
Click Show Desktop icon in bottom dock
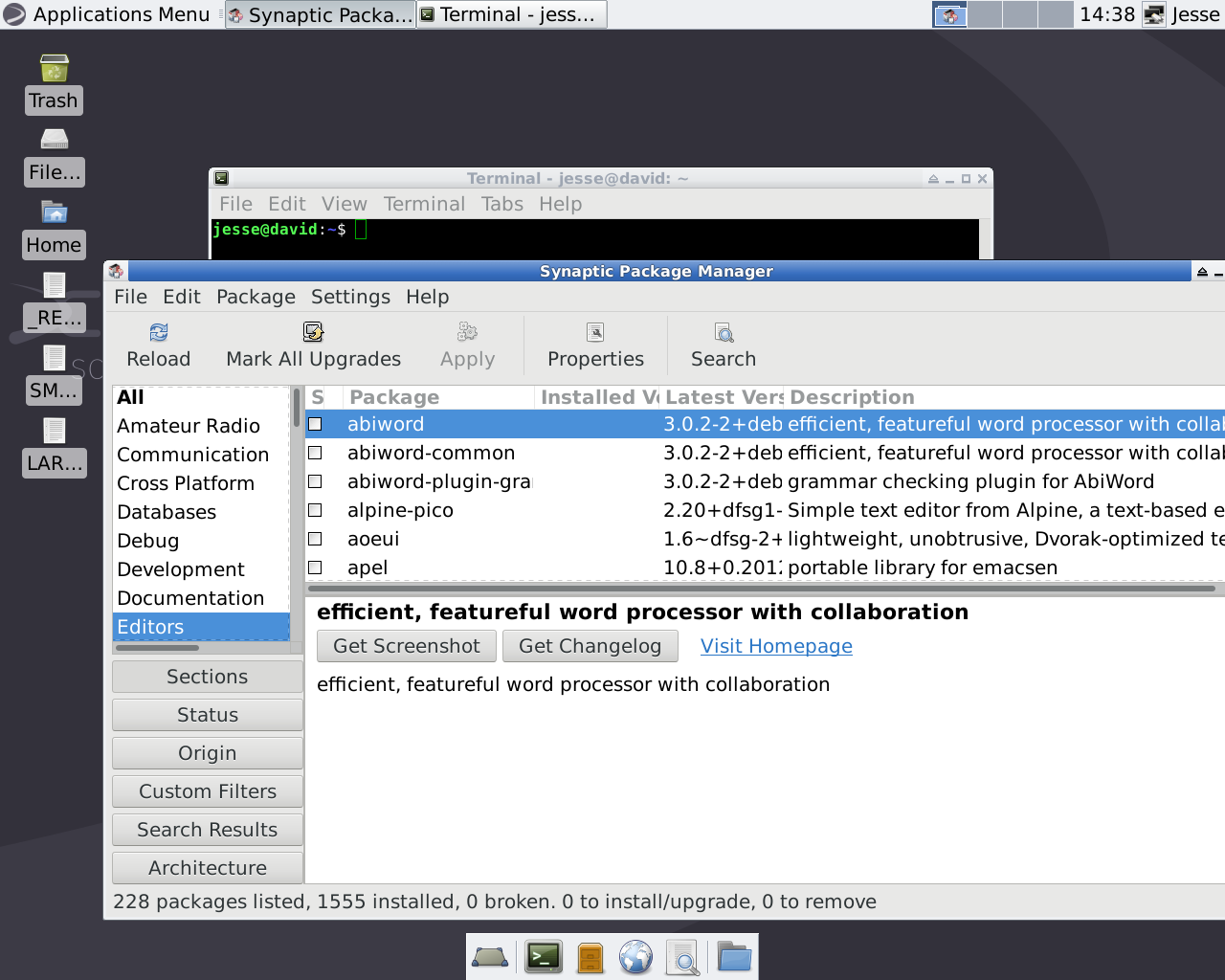pos(490,957)
